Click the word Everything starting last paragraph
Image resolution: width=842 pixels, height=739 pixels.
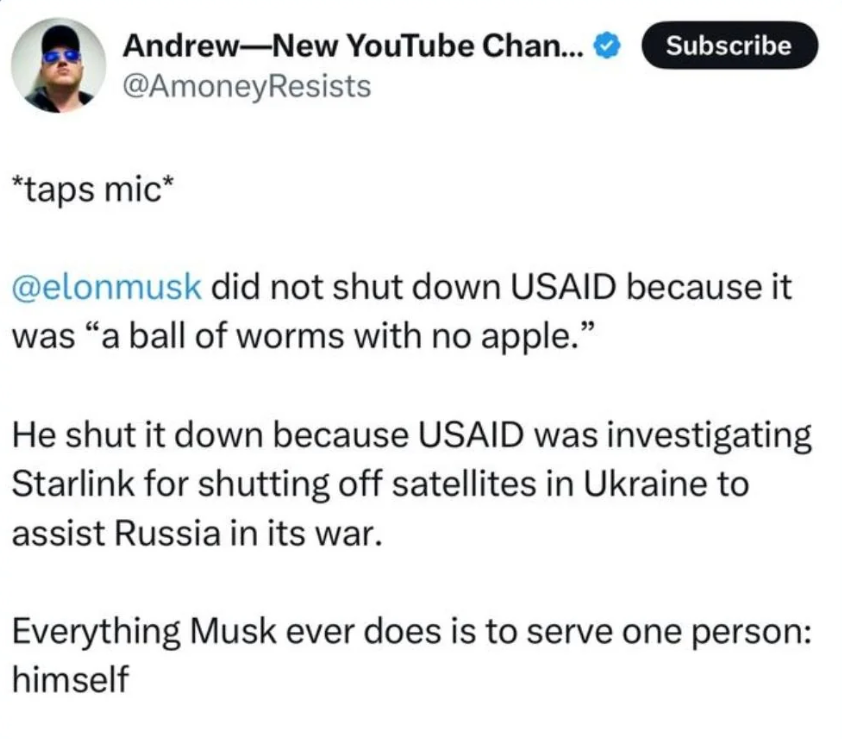(96, 632)
